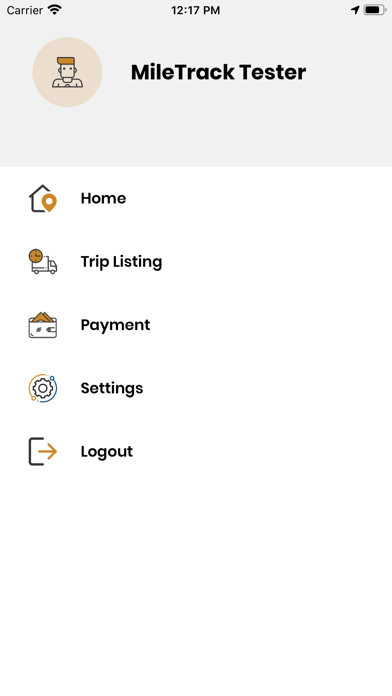Click the orange clock on truck icon
Screen dimensions: 392x696
tap(36, 256)
